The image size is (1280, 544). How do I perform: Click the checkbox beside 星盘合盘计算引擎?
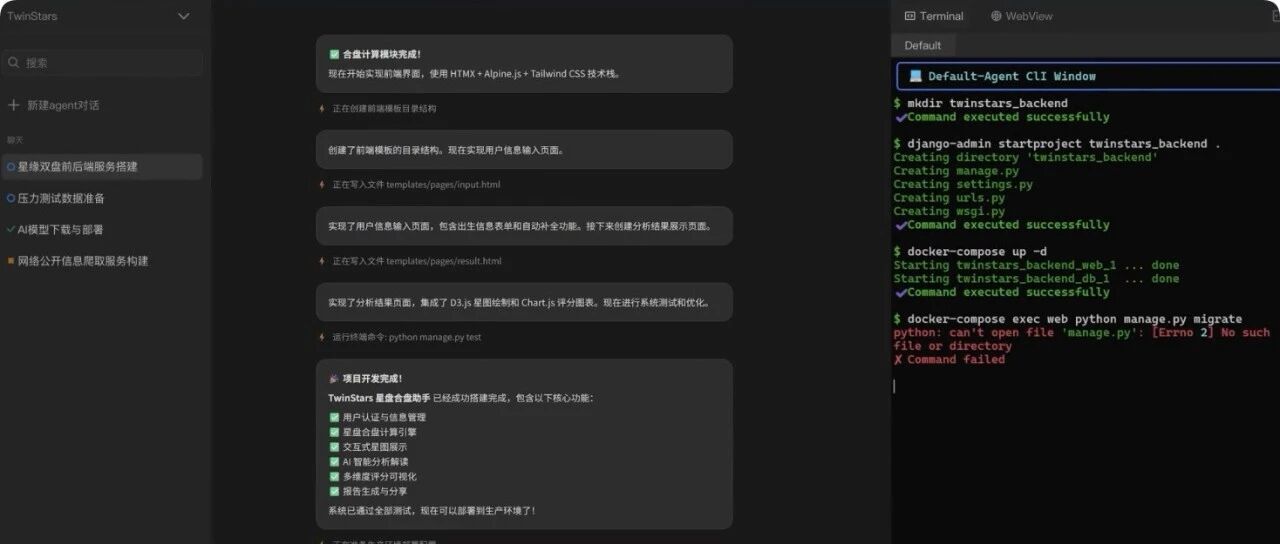click(334, 432)
